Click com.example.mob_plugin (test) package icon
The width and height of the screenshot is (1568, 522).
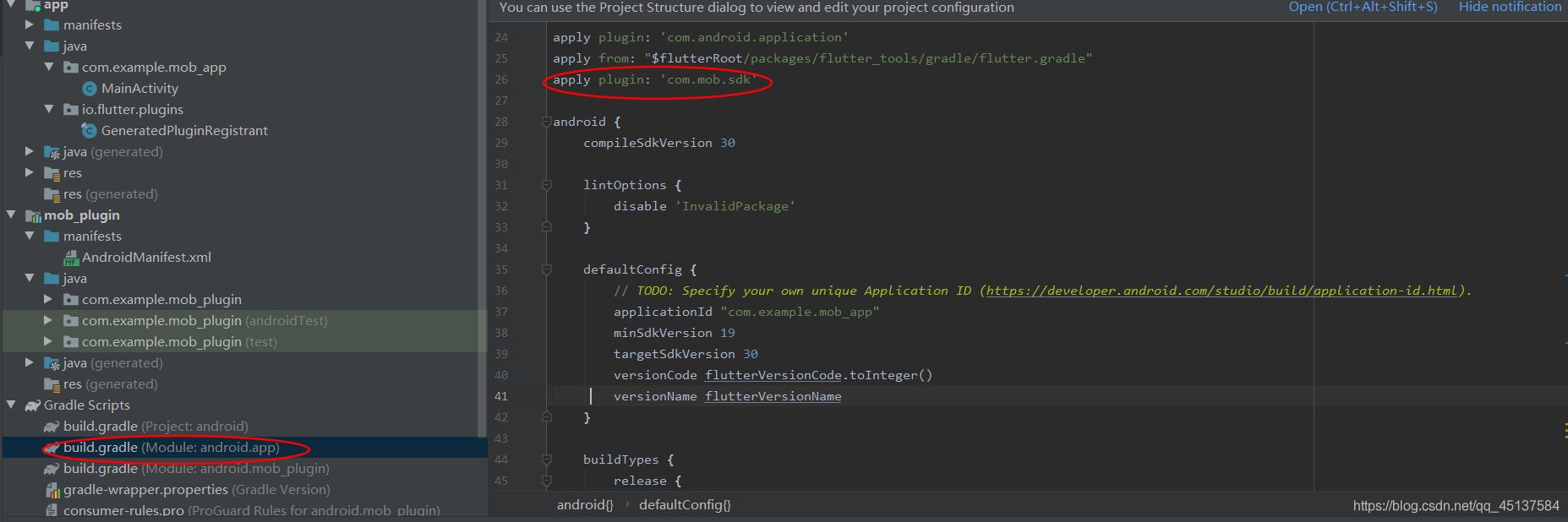pyautogui.click(x=71, y=342)
